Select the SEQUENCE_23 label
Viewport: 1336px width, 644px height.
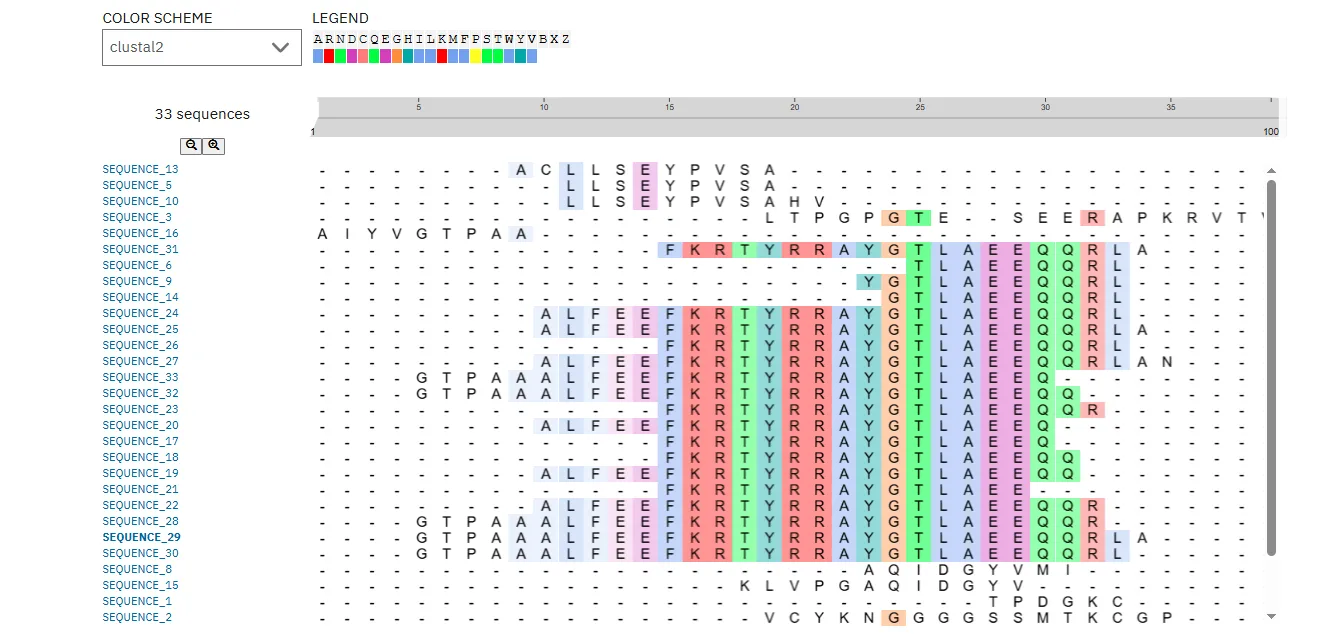(140, 409)
